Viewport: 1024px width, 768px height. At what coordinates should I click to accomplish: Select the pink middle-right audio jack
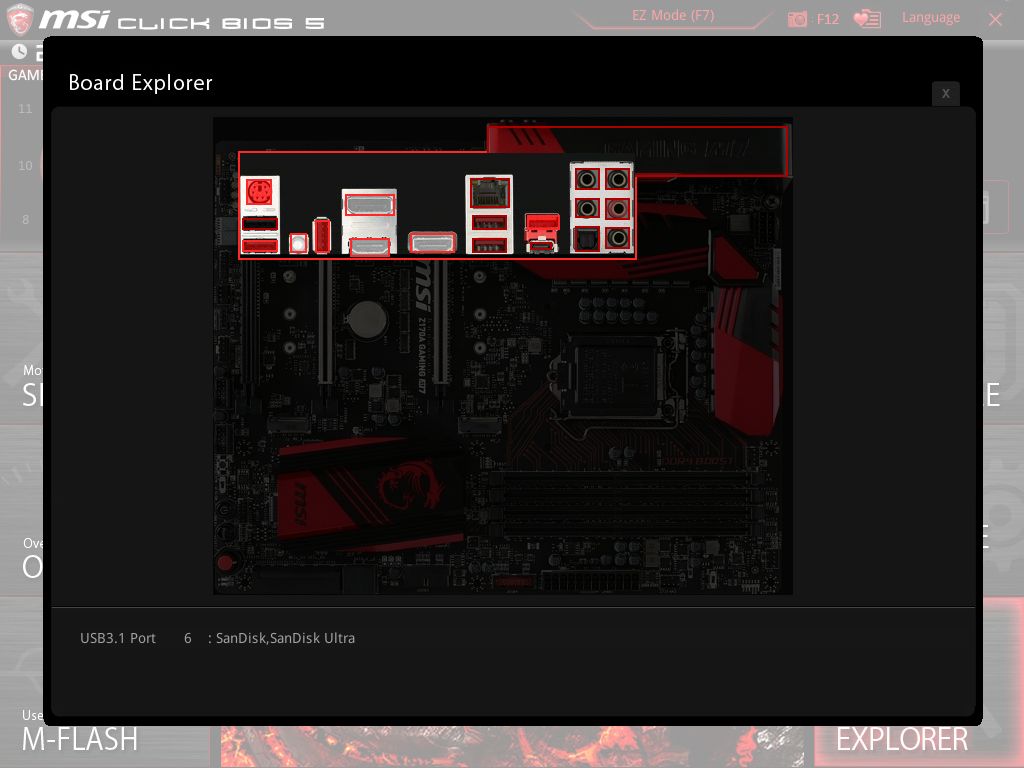(x=617, y=209)
